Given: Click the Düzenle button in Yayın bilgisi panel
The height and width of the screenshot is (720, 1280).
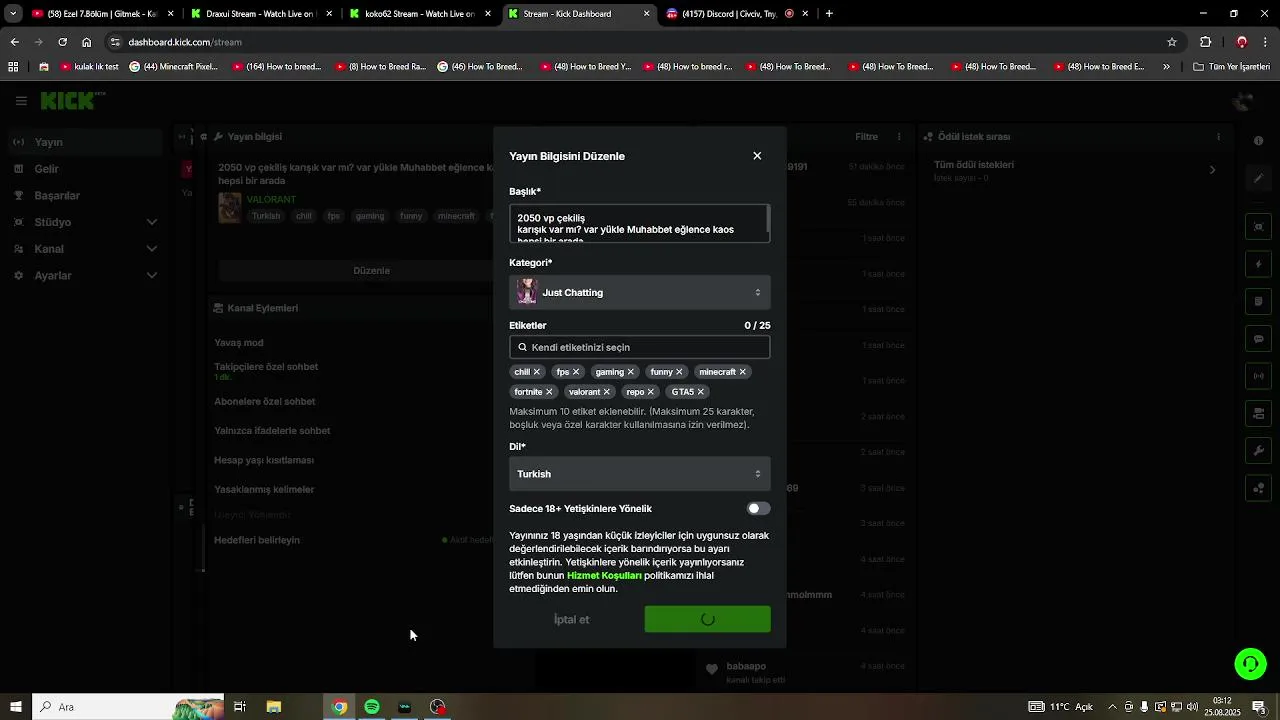Looking at the screenshot, I should [x=372, y=271].
